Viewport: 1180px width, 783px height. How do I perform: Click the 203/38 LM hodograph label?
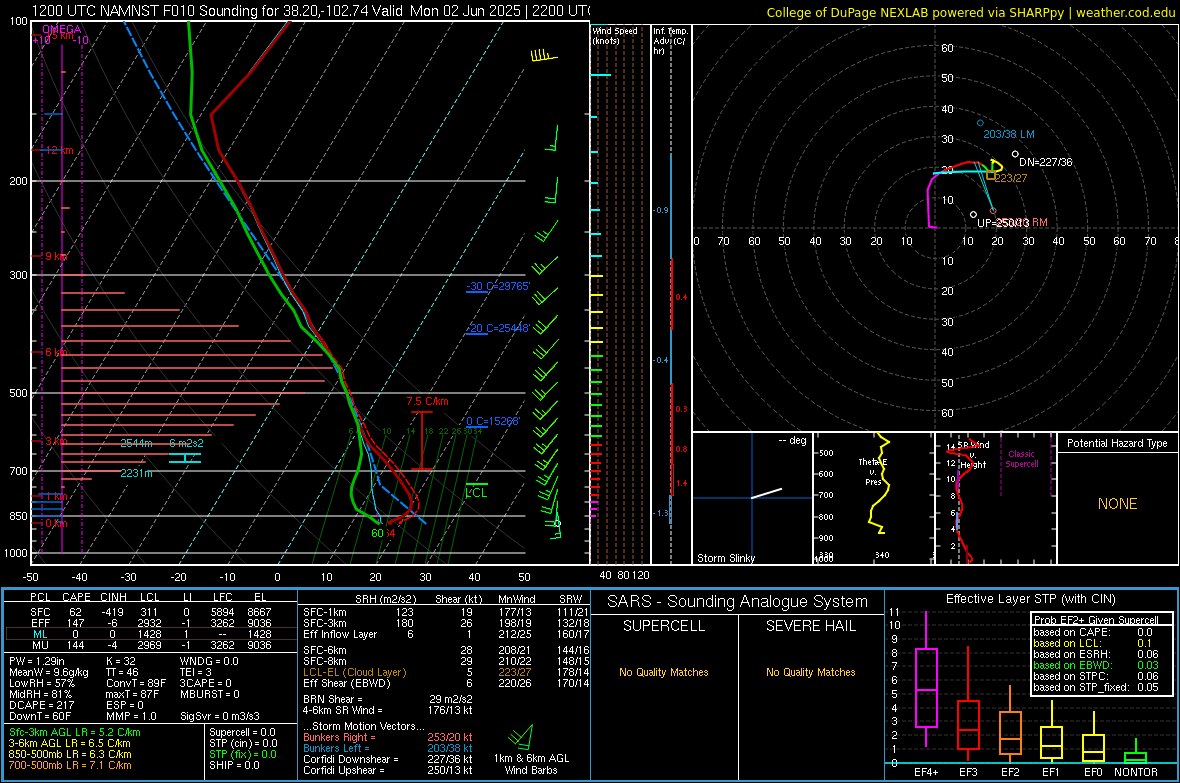click(1008, 134)
